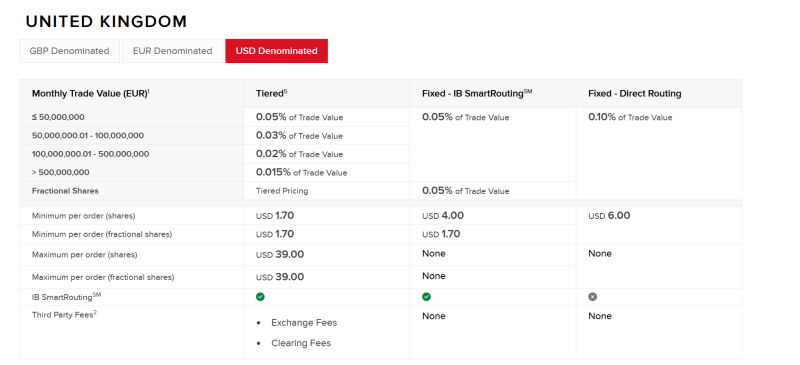Click footnote 5 next to Tiered header
The width and height of the screenshot is (800, 365).
[286, 91]
